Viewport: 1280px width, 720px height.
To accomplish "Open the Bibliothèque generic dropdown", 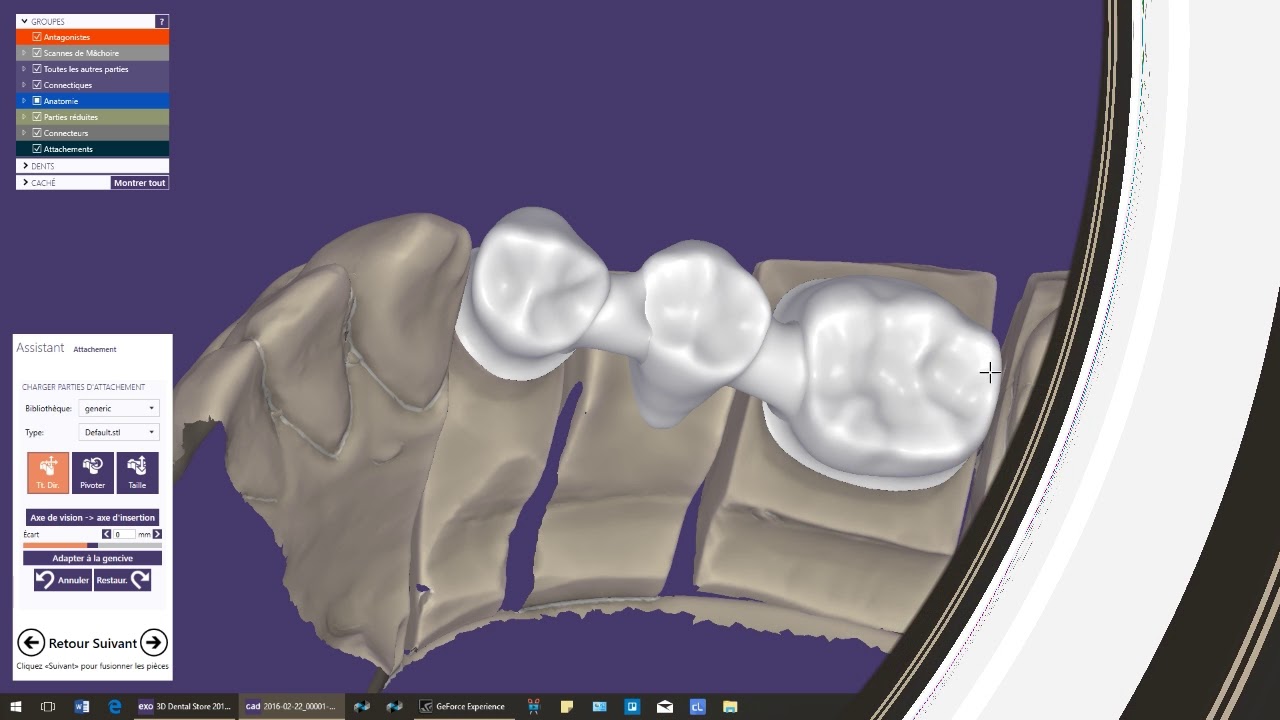I will pos(119,408).
